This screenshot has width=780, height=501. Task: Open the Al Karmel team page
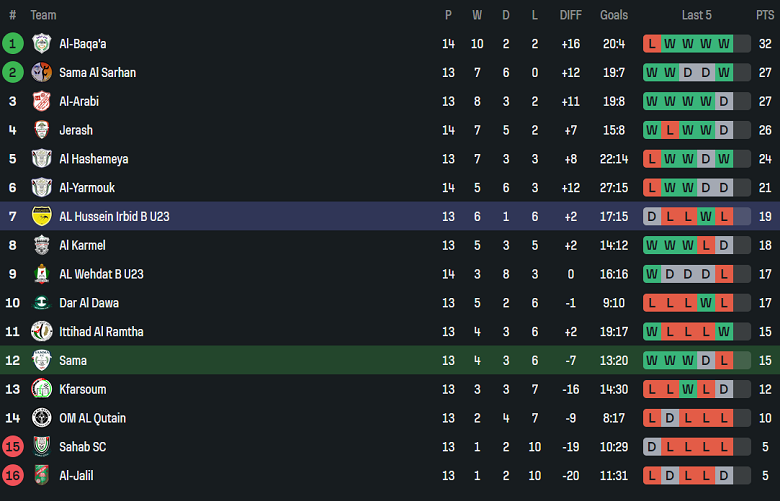click(x=82, y=245)
